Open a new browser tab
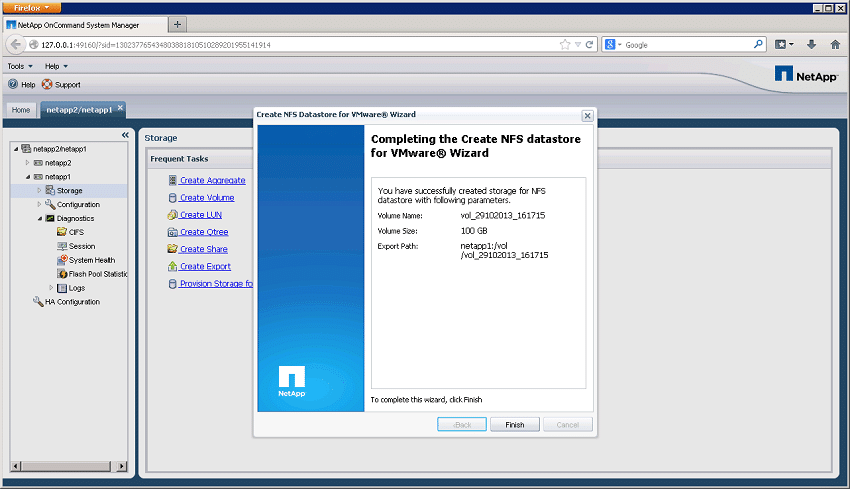Screen dimensions: 850x489 coord(177,24)
